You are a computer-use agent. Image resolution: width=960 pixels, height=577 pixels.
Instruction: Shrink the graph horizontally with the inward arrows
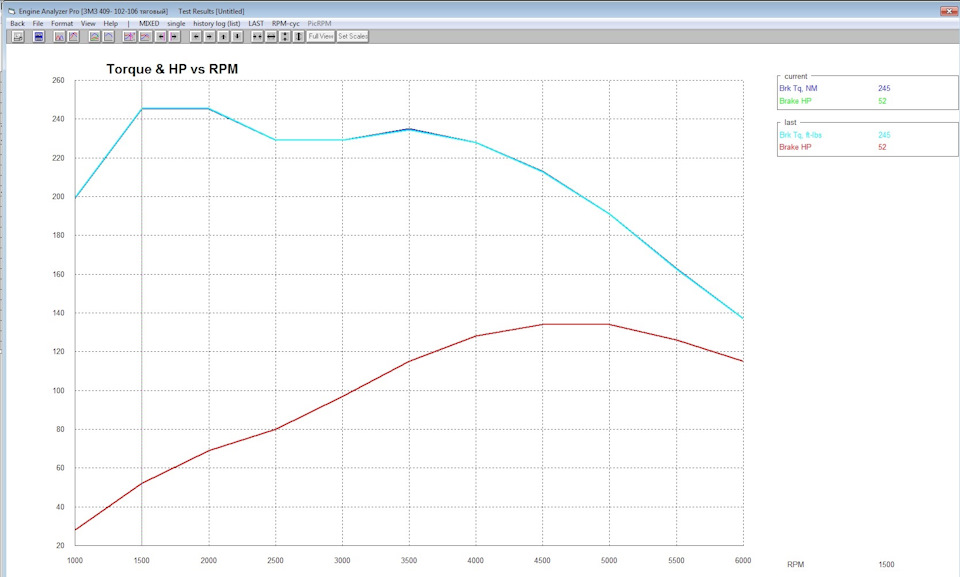click(257, 37)
